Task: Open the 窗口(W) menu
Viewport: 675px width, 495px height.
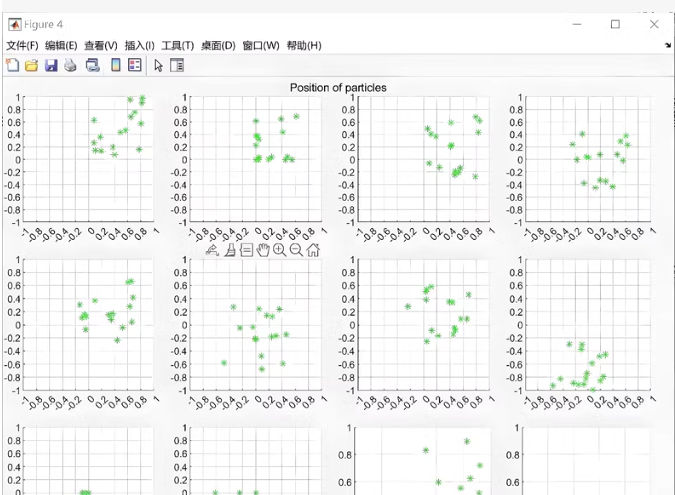Action: (261, 46)
